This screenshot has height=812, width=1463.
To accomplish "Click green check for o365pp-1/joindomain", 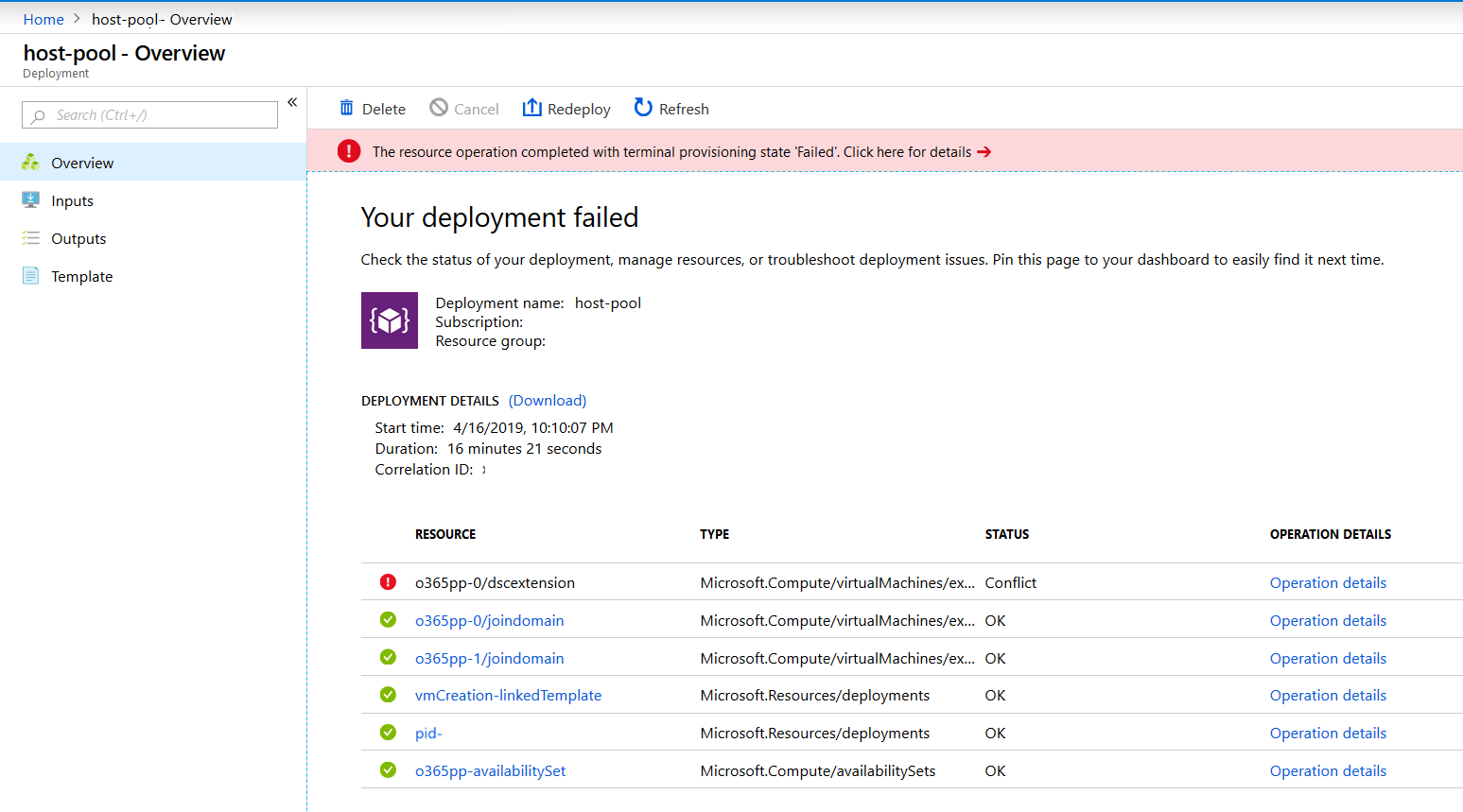I will [388, 657].
